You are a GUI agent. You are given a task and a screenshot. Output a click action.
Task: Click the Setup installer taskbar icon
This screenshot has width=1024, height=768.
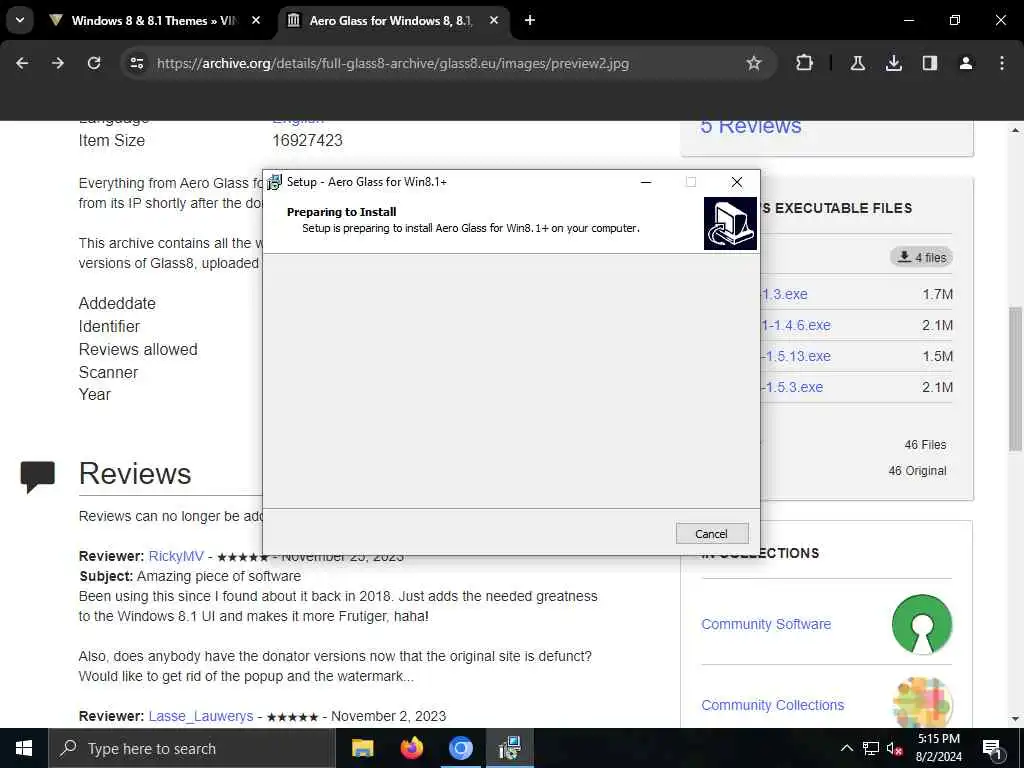pos(509,748)
